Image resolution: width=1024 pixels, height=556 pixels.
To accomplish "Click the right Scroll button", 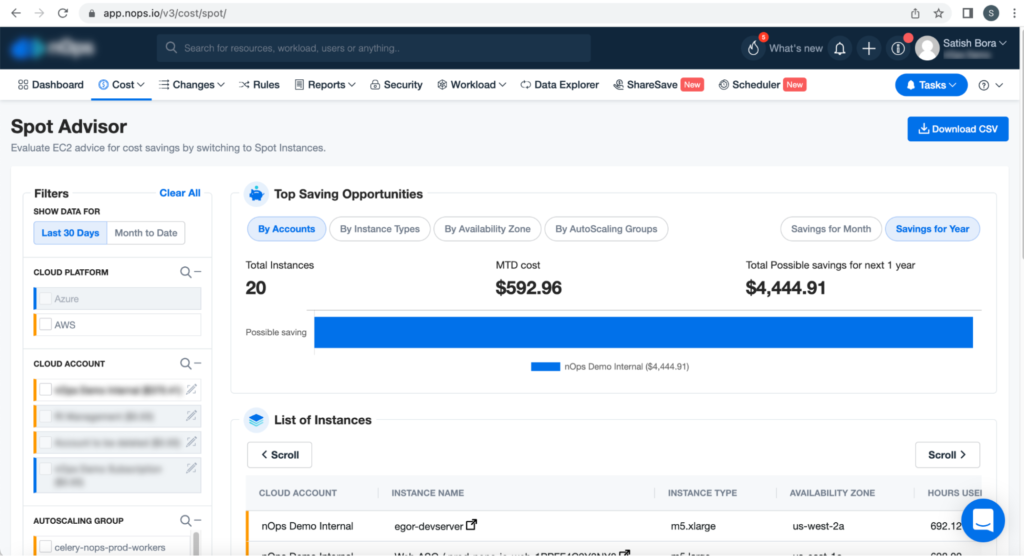I will [x=947, y=455].
